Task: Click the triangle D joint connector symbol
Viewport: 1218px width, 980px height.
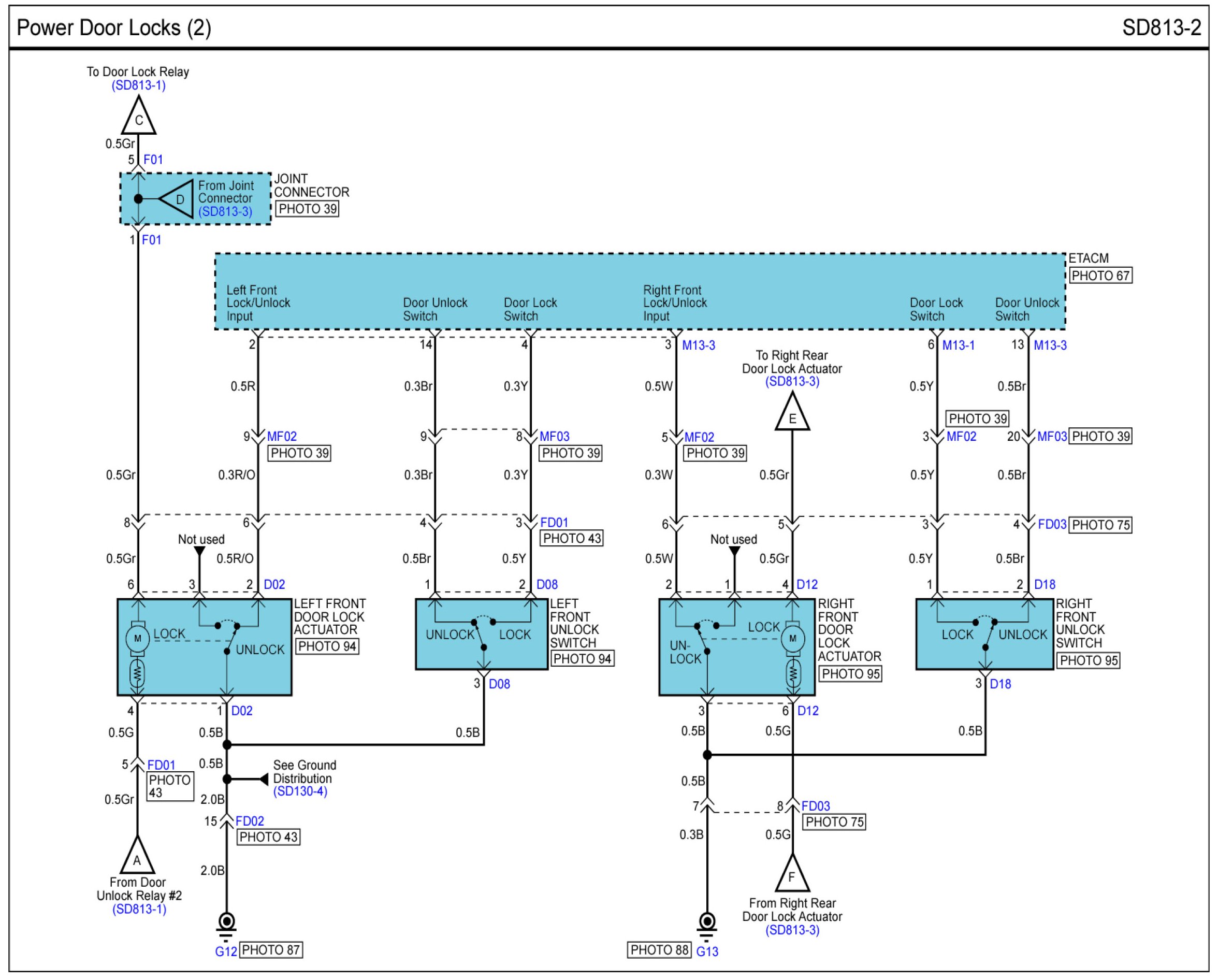Action: coord(179,199)
